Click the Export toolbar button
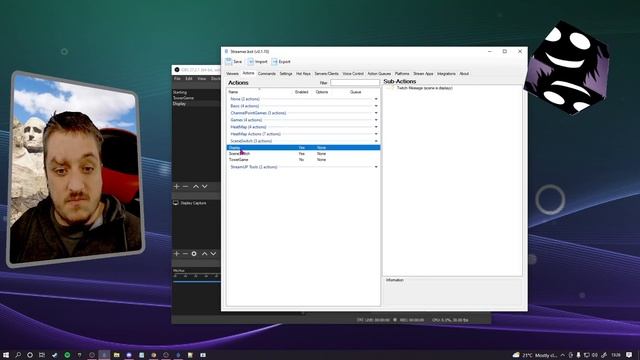The image size is (640, 360). (281, 62)
